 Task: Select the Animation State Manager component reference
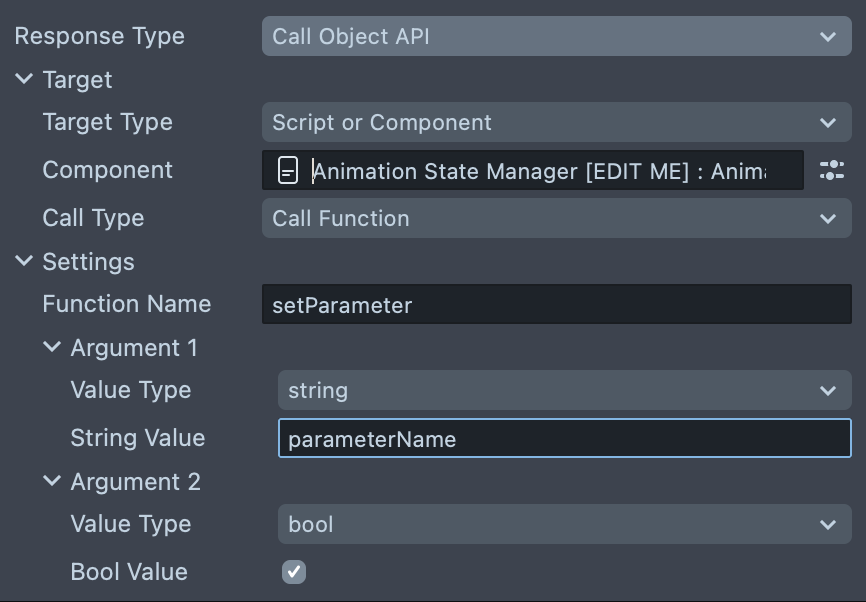pyautogui.click(x=540, y=171)
